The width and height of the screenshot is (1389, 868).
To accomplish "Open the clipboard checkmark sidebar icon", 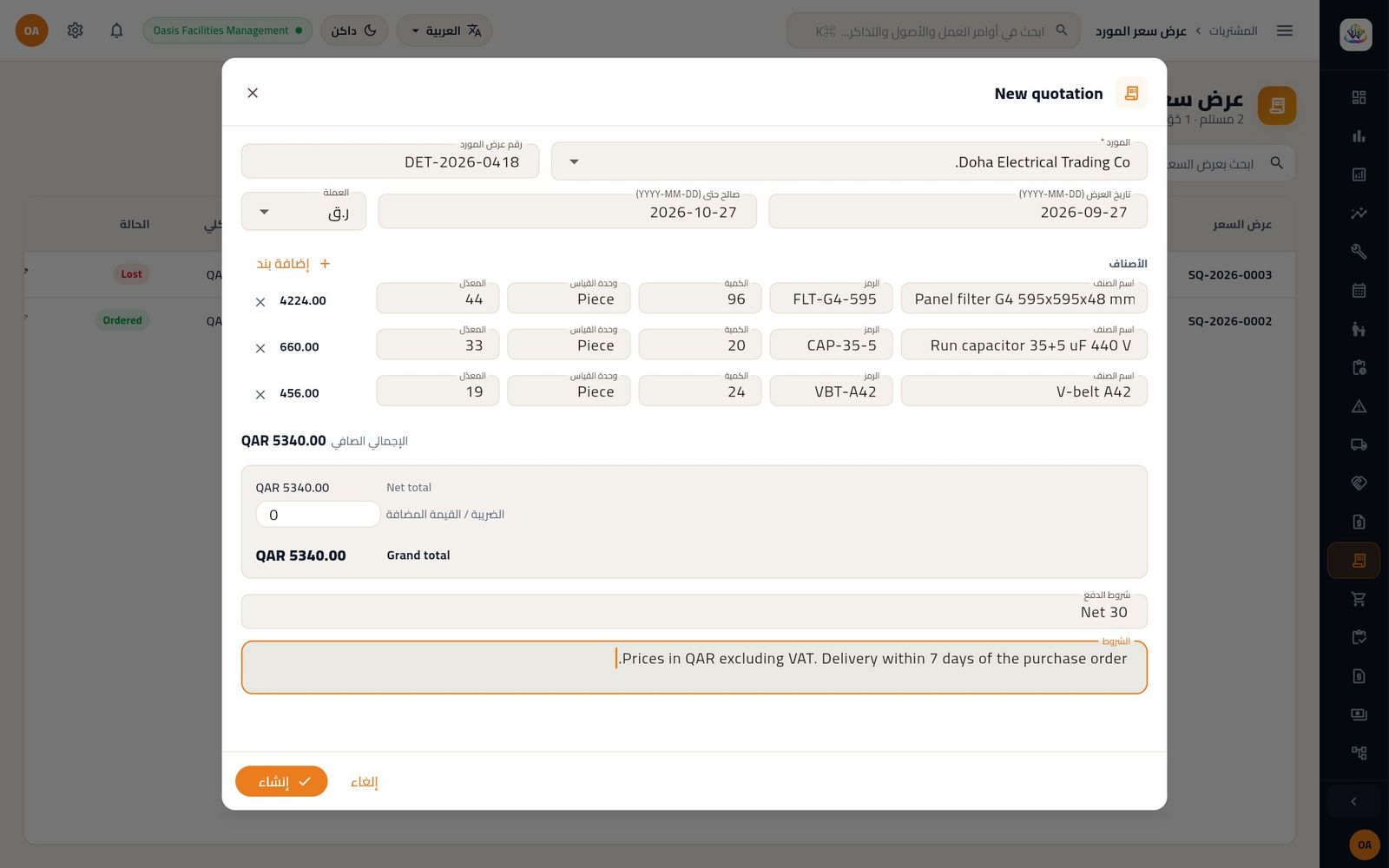I will coord(1359,637).
